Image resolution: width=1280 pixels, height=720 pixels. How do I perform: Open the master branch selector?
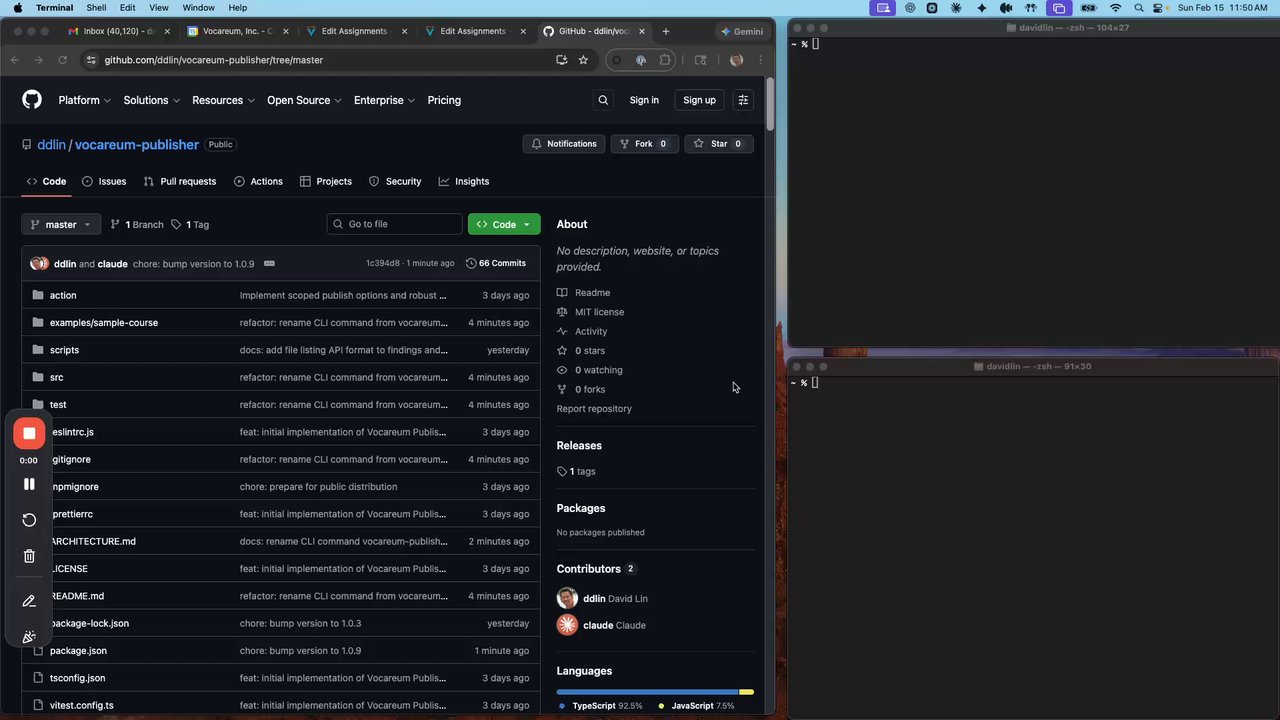(61, 225)
